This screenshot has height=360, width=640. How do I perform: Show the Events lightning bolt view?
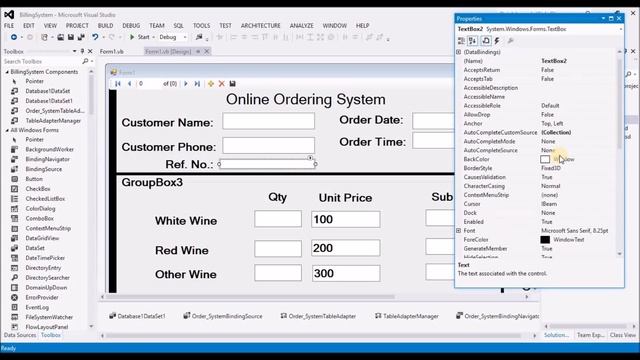click(x=497, y=41)
